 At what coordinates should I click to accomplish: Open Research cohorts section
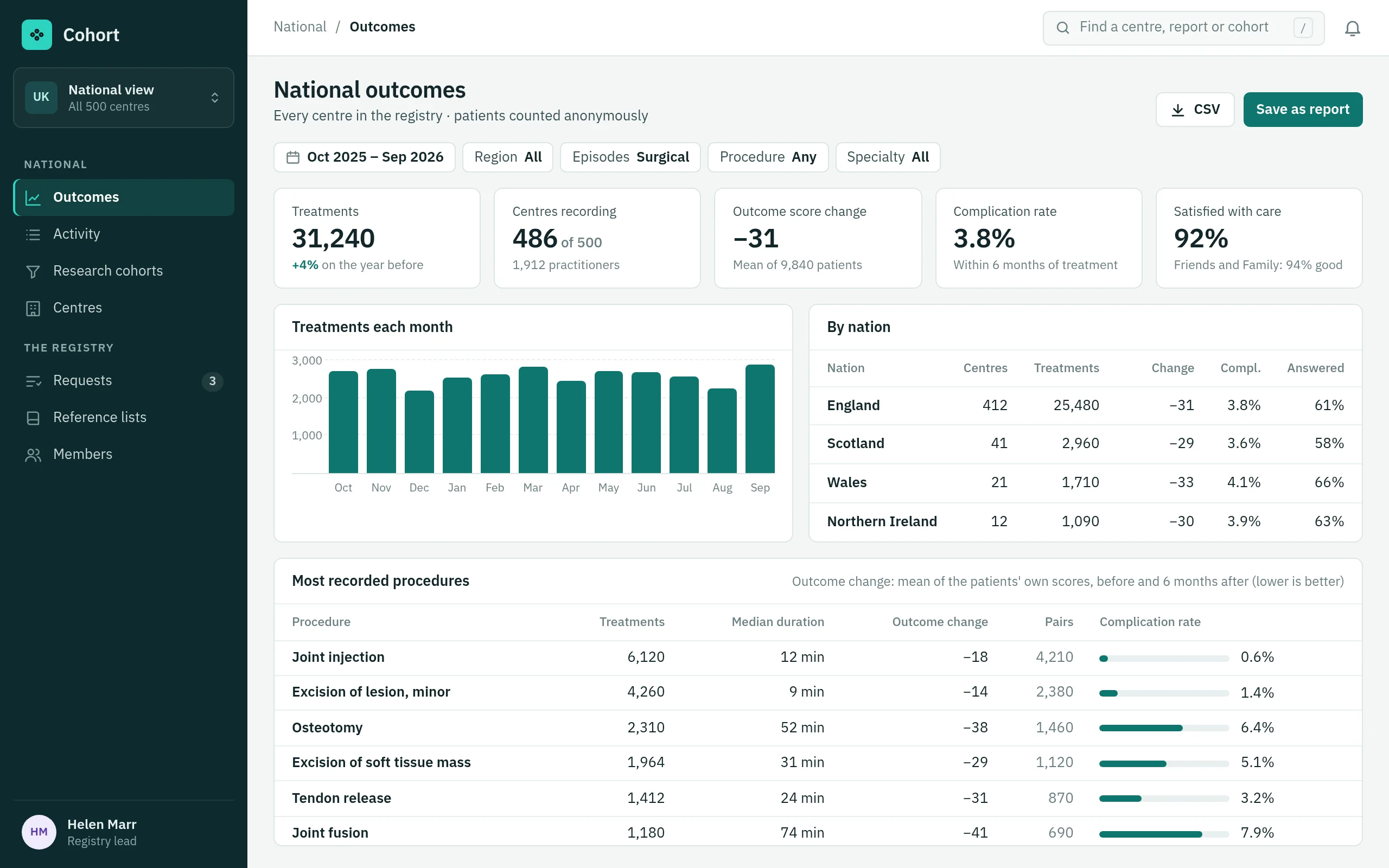(x=123, y=271)
